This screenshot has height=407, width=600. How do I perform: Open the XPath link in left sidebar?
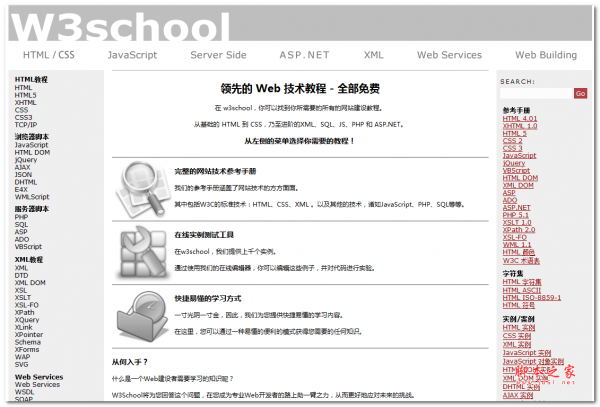pos(24,313)
